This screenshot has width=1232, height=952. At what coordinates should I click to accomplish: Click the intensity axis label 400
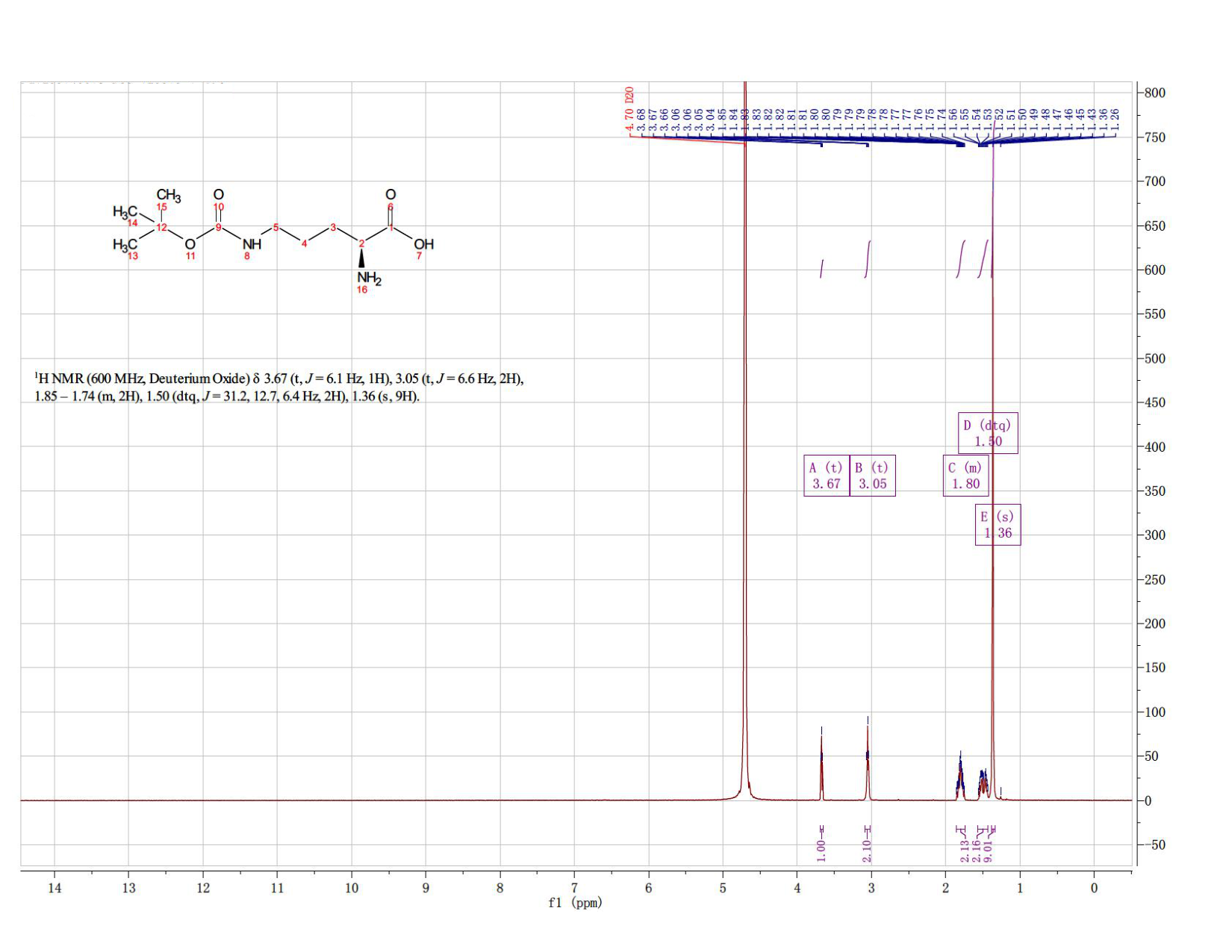[x=1154, y=447]
